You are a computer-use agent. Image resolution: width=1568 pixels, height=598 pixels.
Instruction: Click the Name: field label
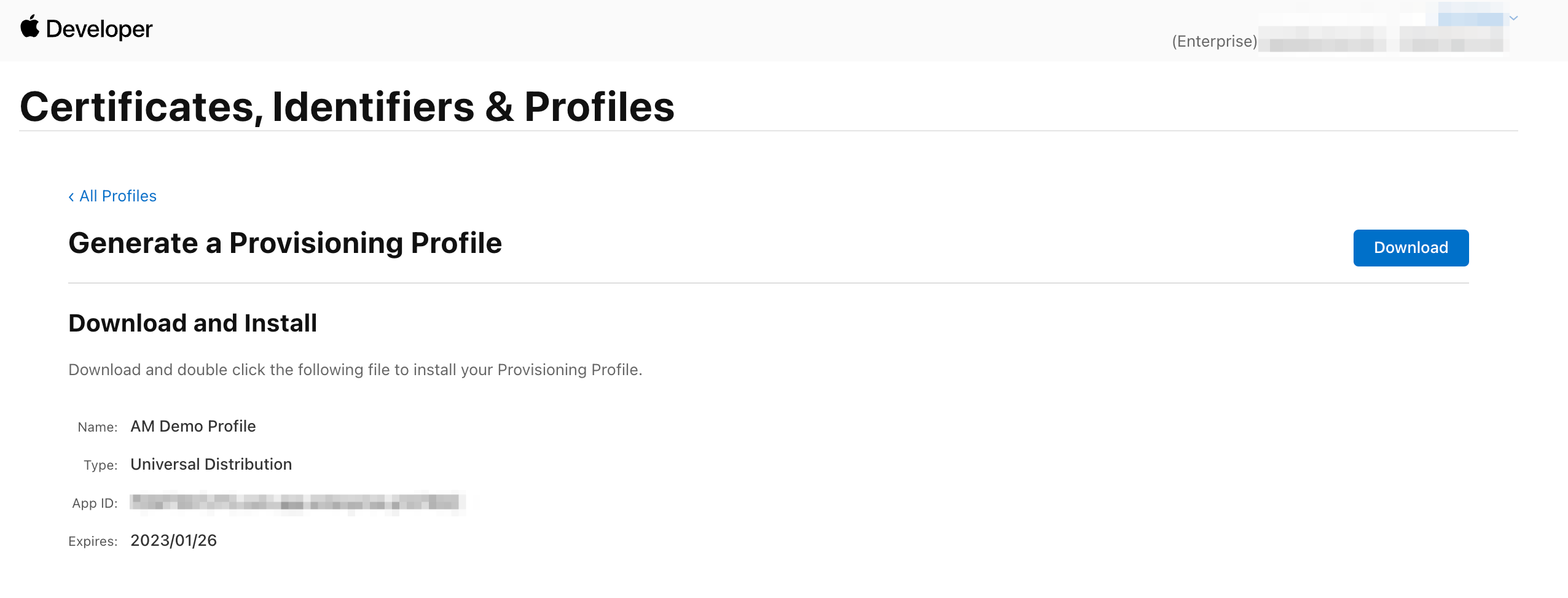tap(97, 427)
